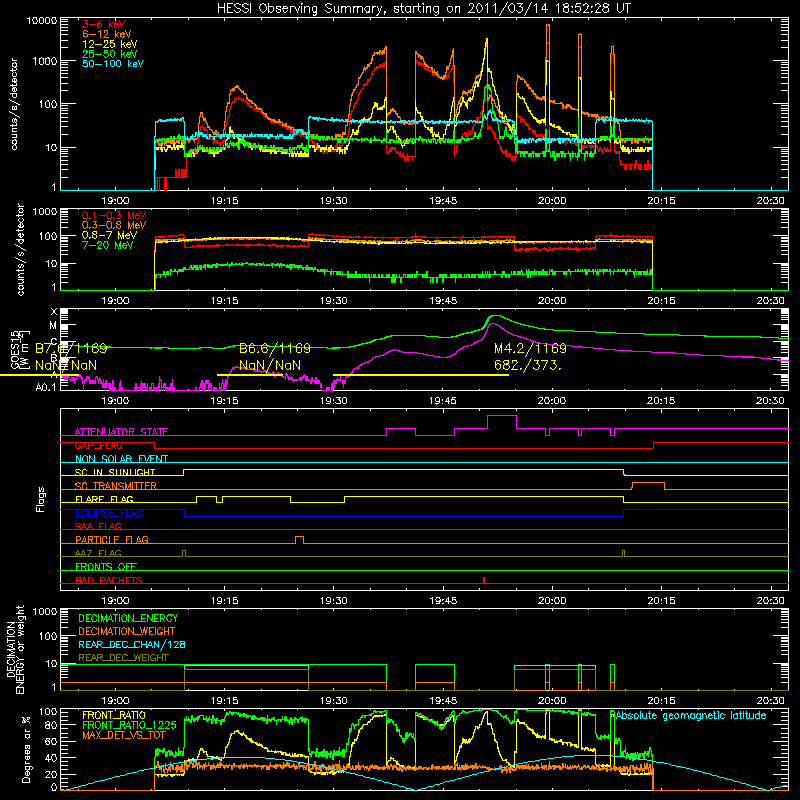Select the SC_TRANSMITTER flag label
This screenshot has width=800, height=800.
pyautogui.click(x=116, y=486)
